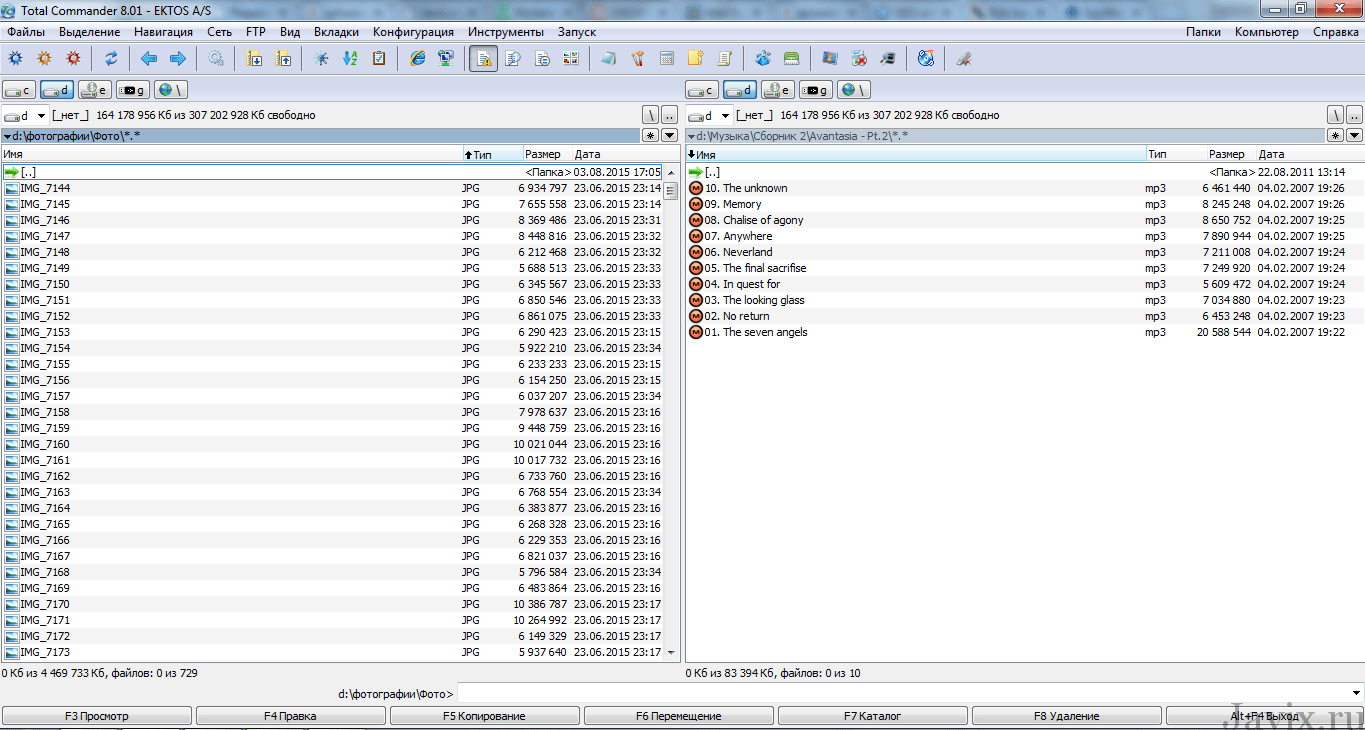Click the F4 Правка button
Viewport: 1365px width, 730px height.
coord(291,716)
